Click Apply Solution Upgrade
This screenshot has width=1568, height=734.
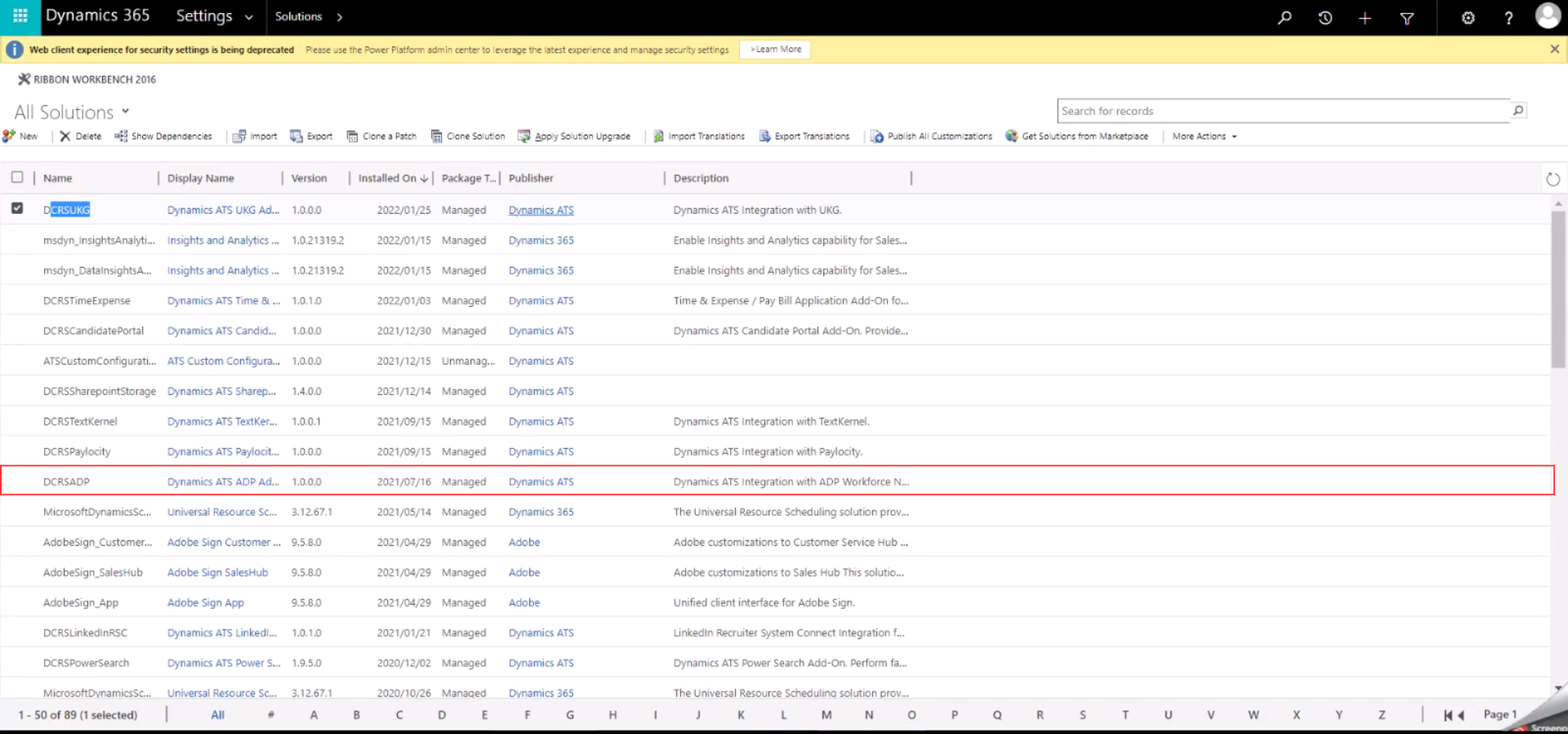click(x=574, y=136)
